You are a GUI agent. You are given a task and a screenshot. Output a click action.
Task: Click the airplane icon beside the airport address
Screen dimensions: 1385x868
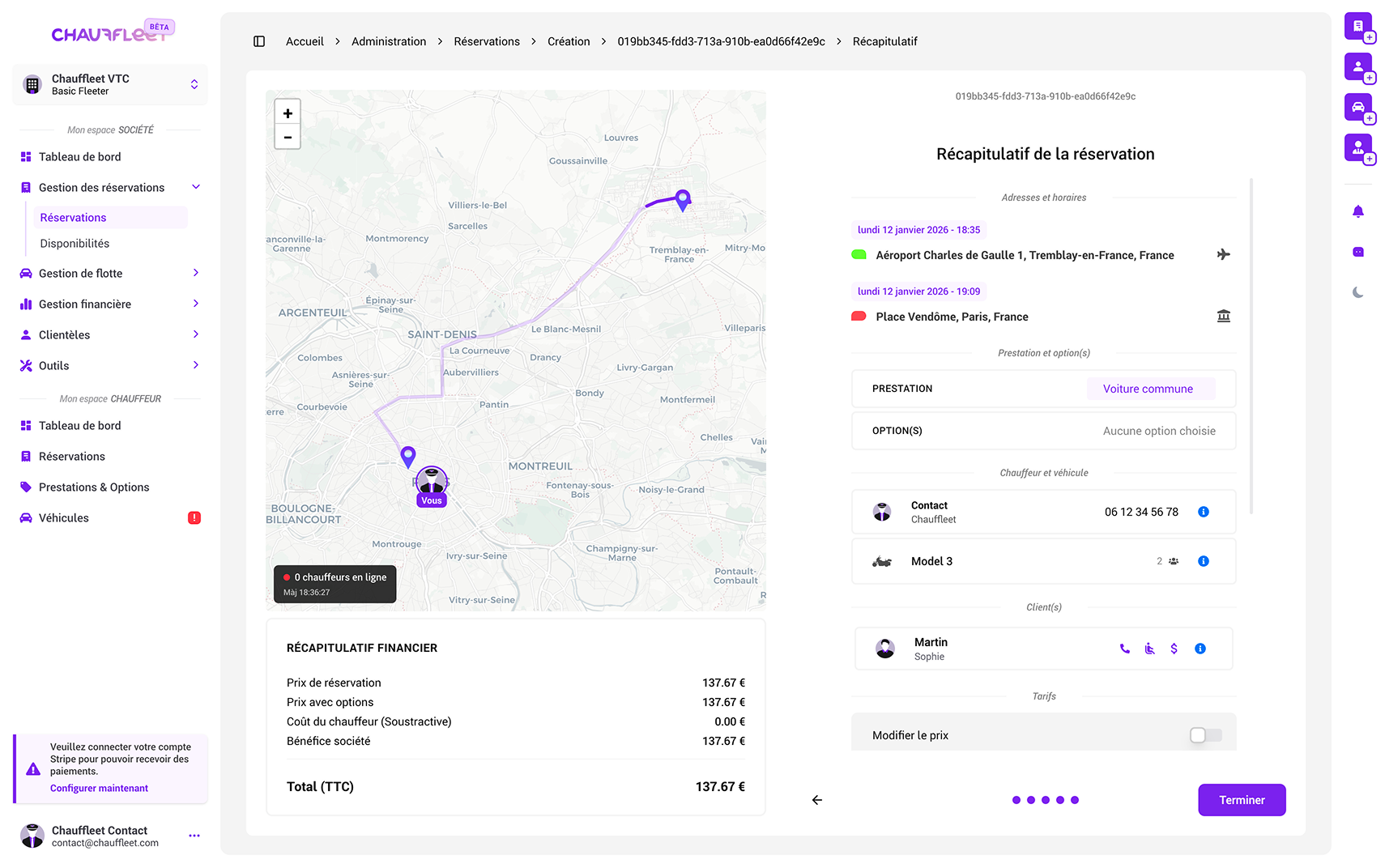(1224, 254)
